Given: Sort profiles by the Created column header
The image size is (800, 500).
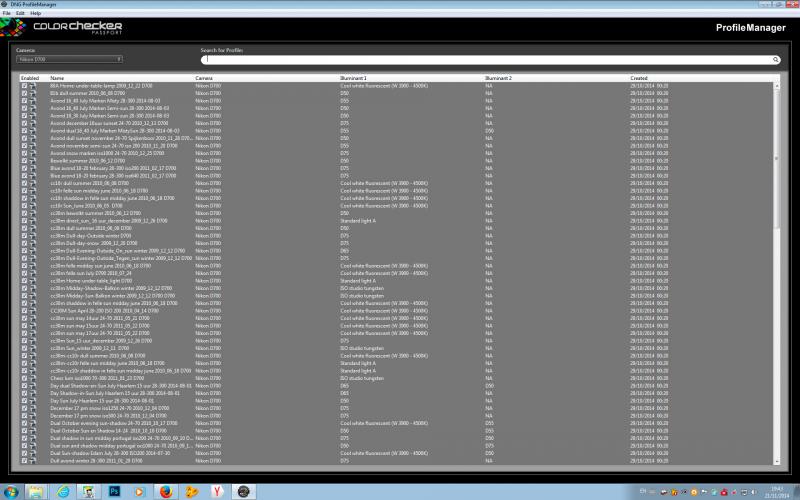Looking at the screenshot, I should pos(639,78).
